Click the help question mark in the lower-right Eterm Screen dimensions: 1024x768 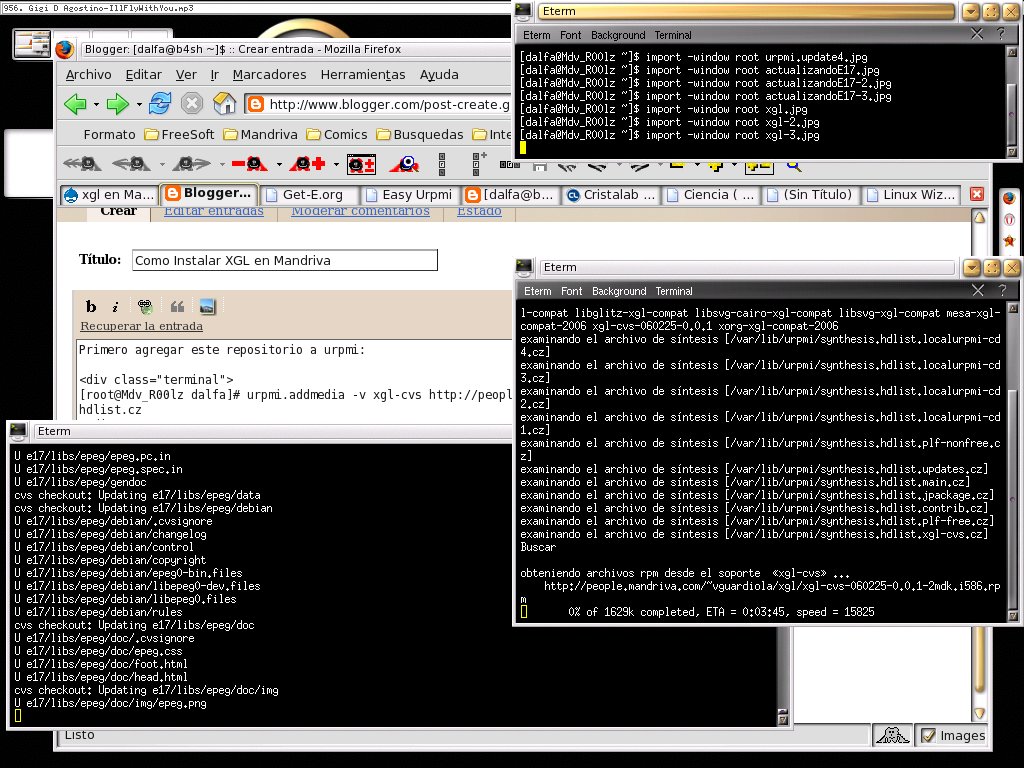point(1002,290)
